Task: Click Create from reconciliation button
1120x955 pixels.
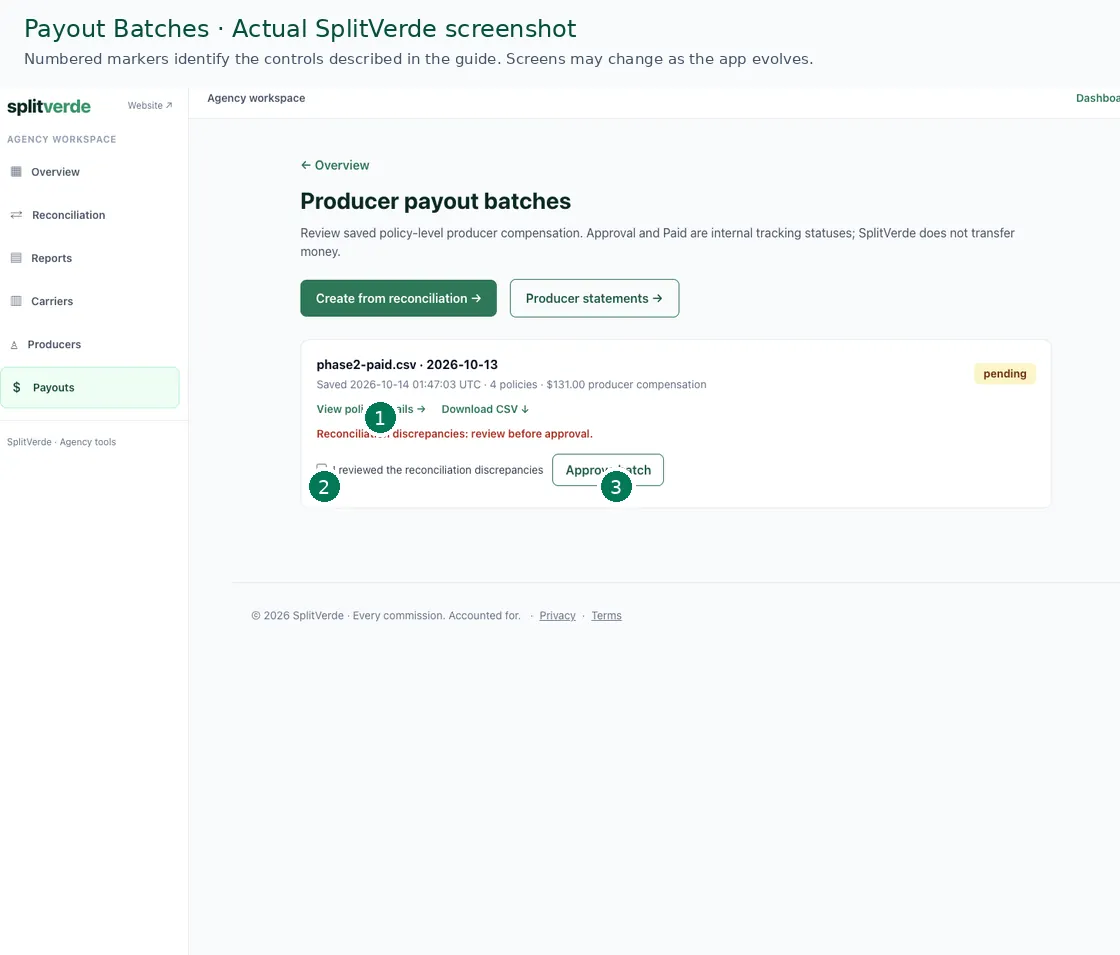Action: coord(399,299)
